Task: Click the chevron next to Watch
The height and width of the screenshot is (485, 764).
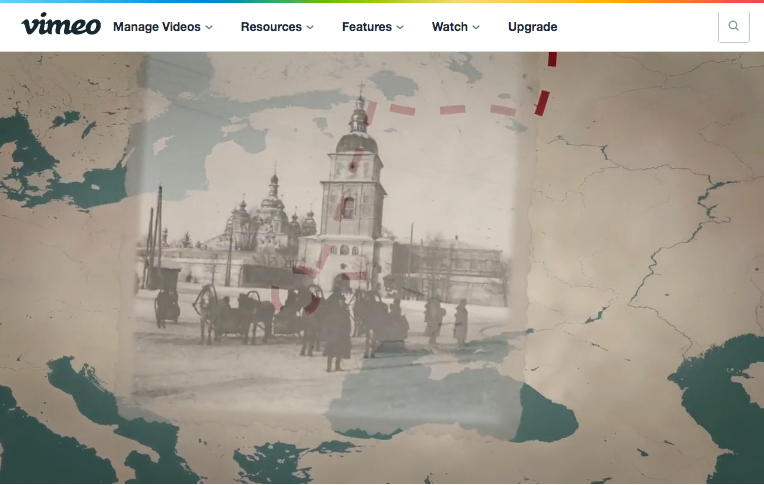Action: pyautogui.click(x=476, y=28)
